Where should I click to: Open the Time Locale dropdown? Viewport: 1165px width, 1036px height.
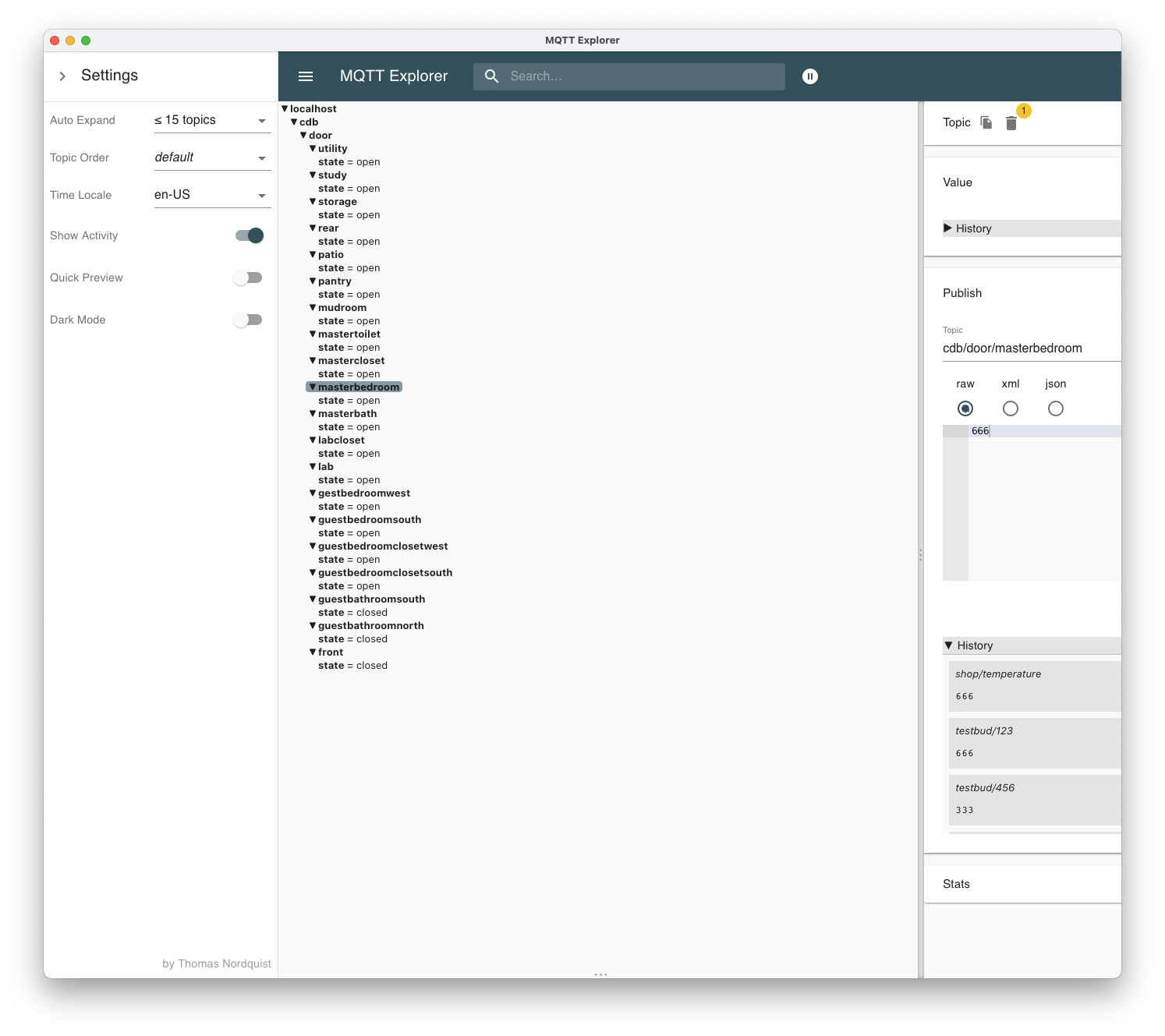212,195
